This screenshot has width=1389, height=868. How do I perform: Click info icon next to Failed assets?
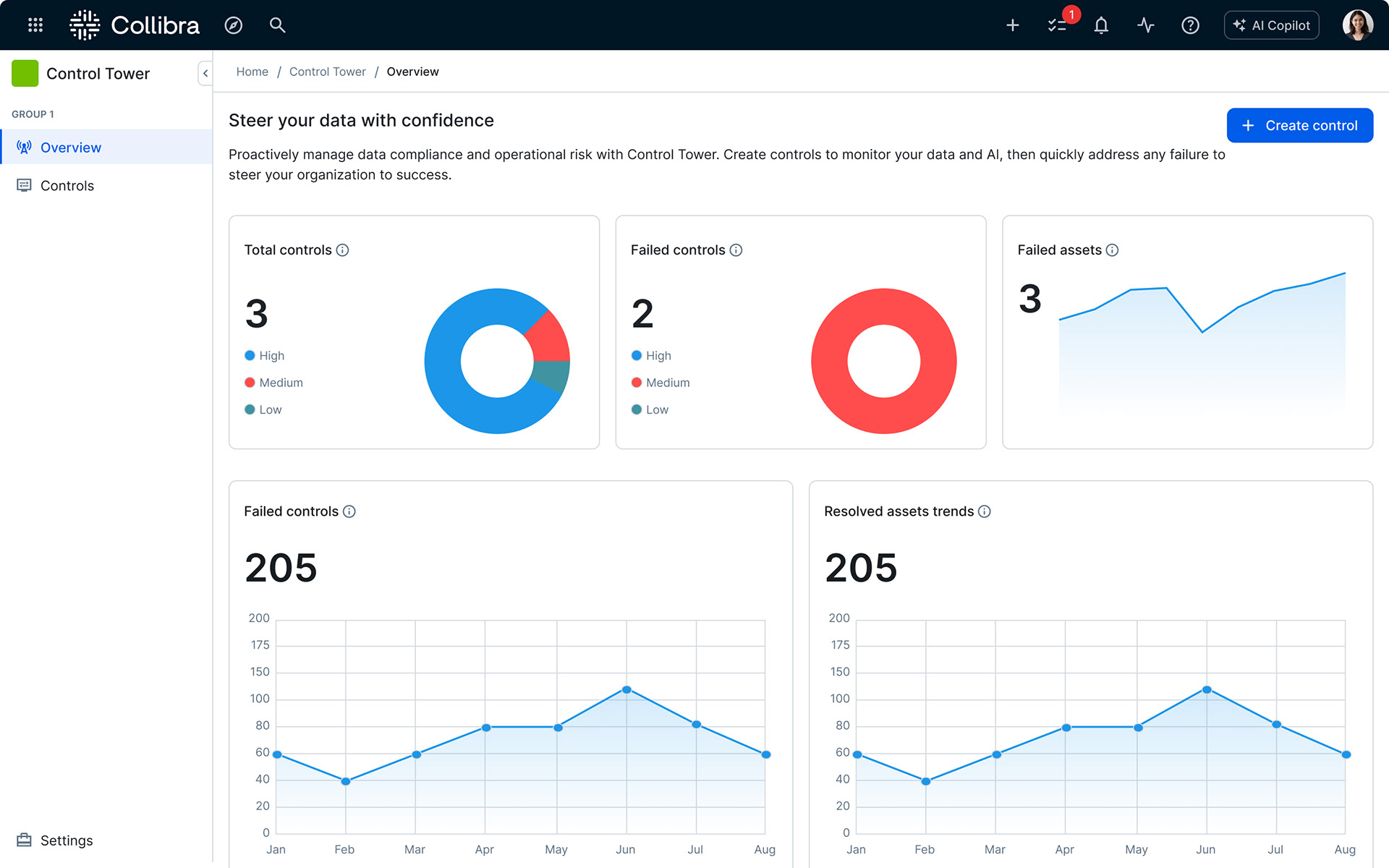point(1113,250)
